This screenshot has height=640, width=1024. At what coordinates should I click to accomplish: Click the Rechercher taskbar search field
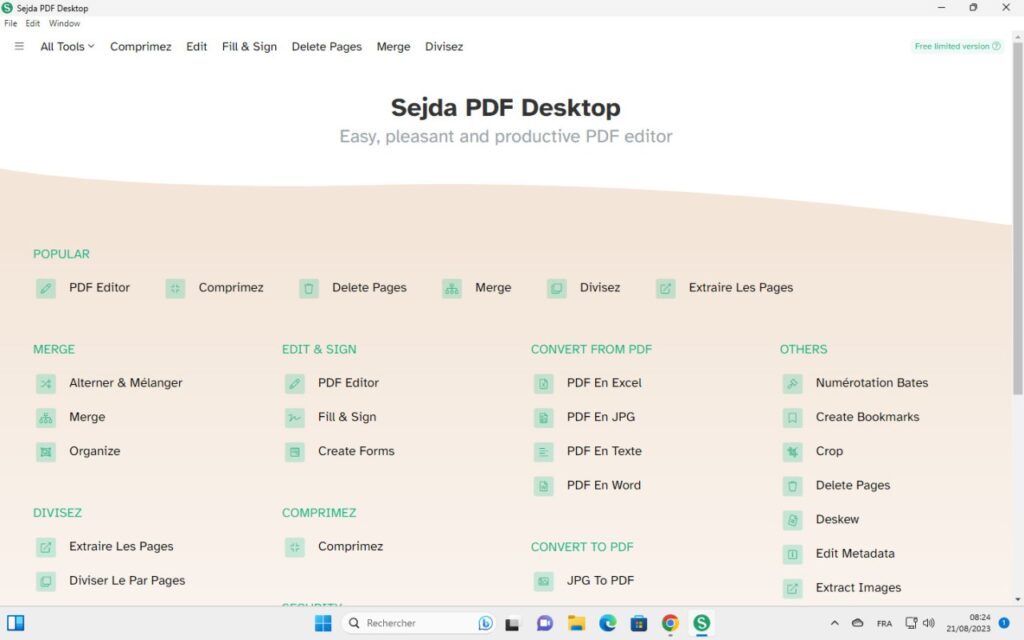coord(418,623)
